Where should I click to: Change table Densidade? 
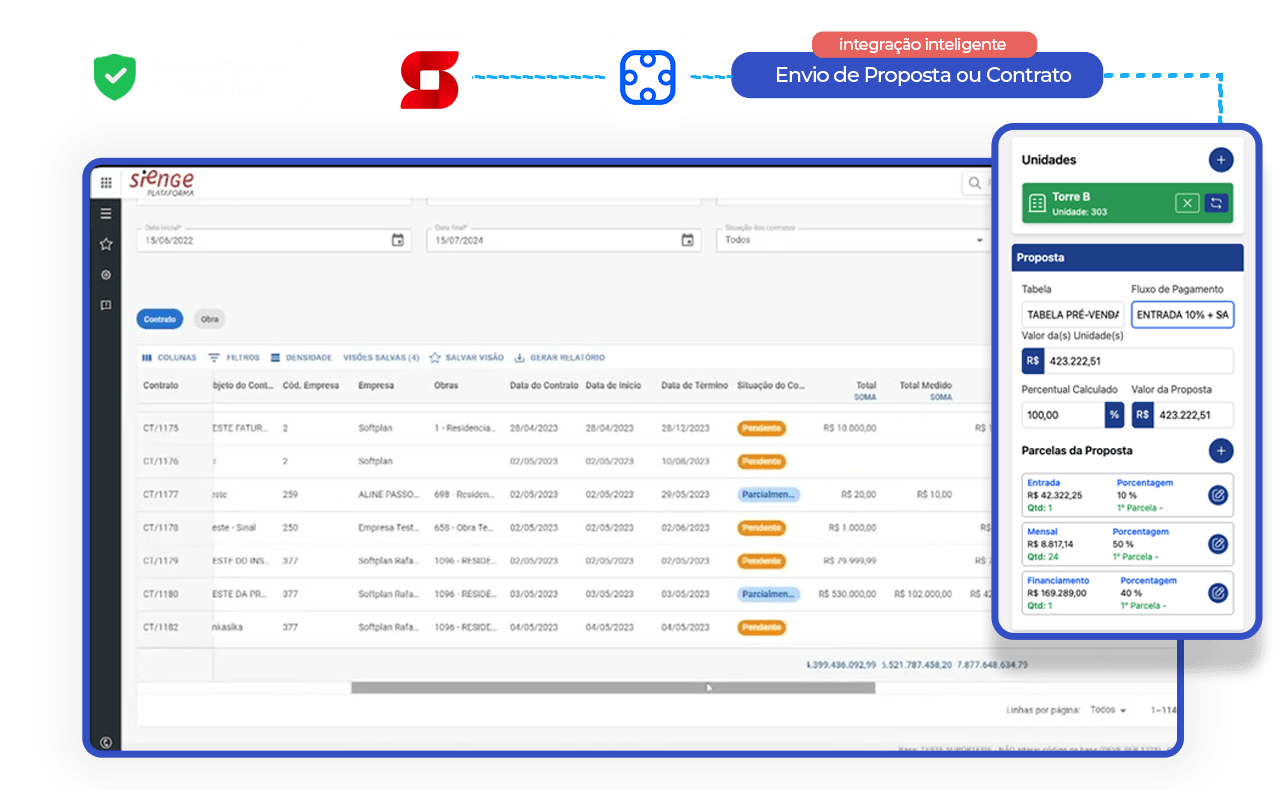click(301, 358)
